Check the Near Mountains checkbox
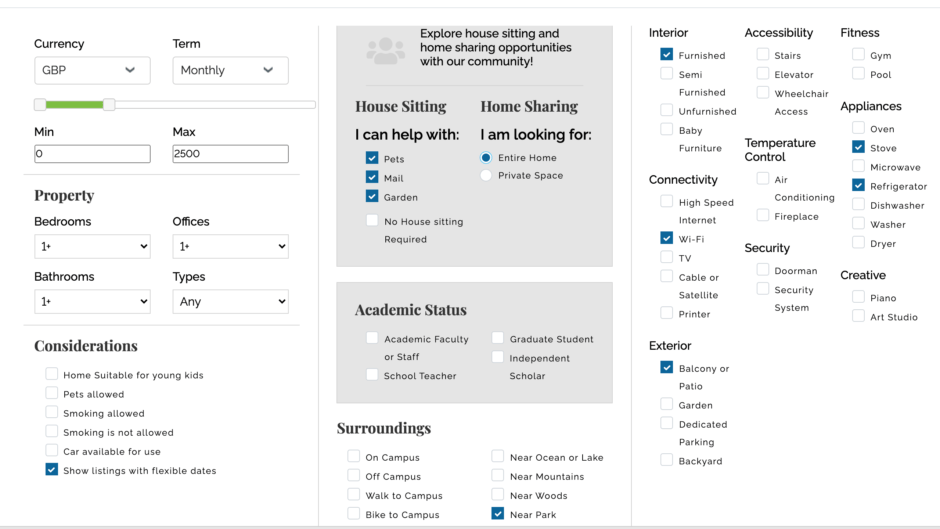 (497, 475)
